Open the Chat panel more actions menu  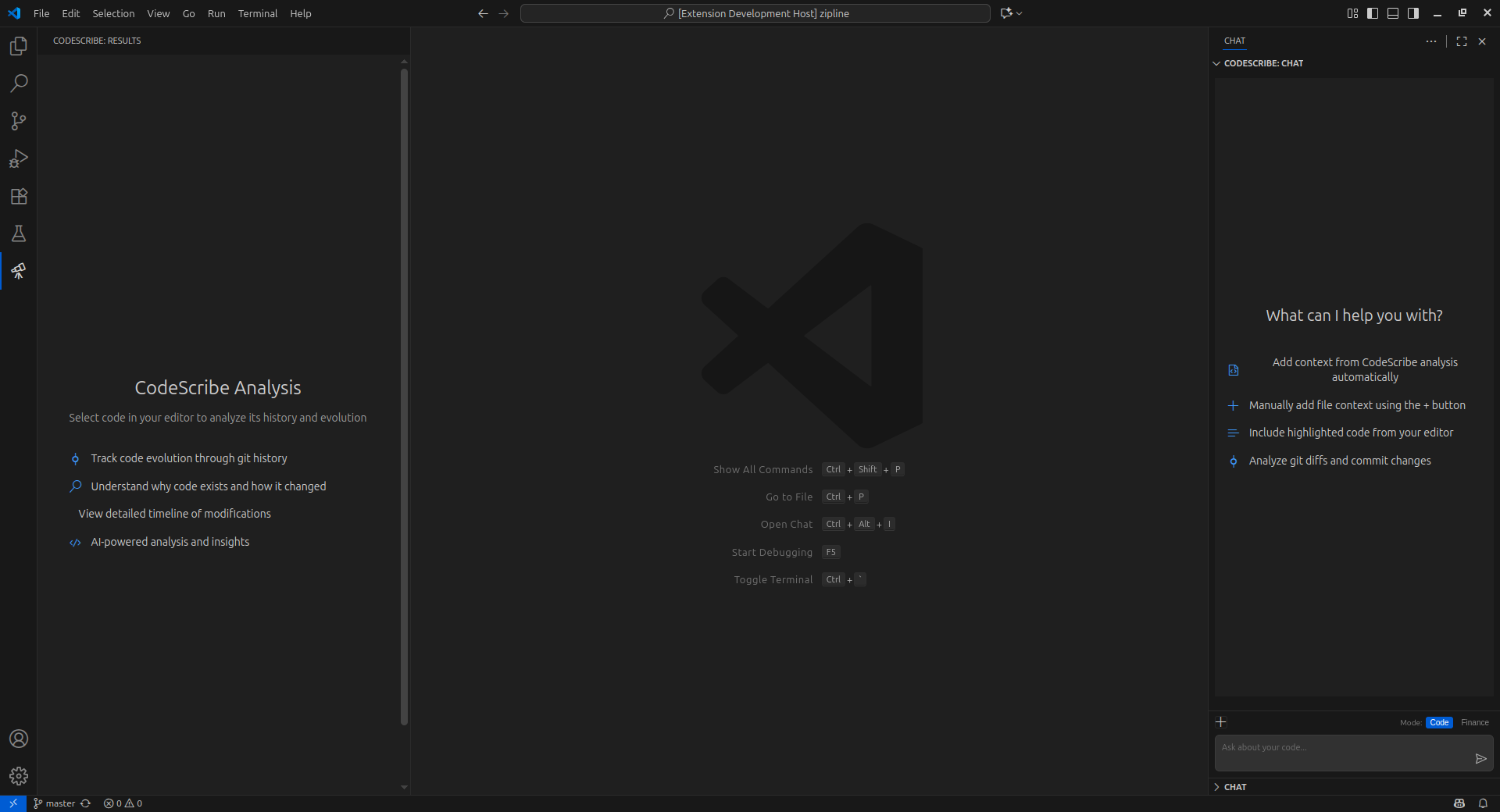point(1431,41)
